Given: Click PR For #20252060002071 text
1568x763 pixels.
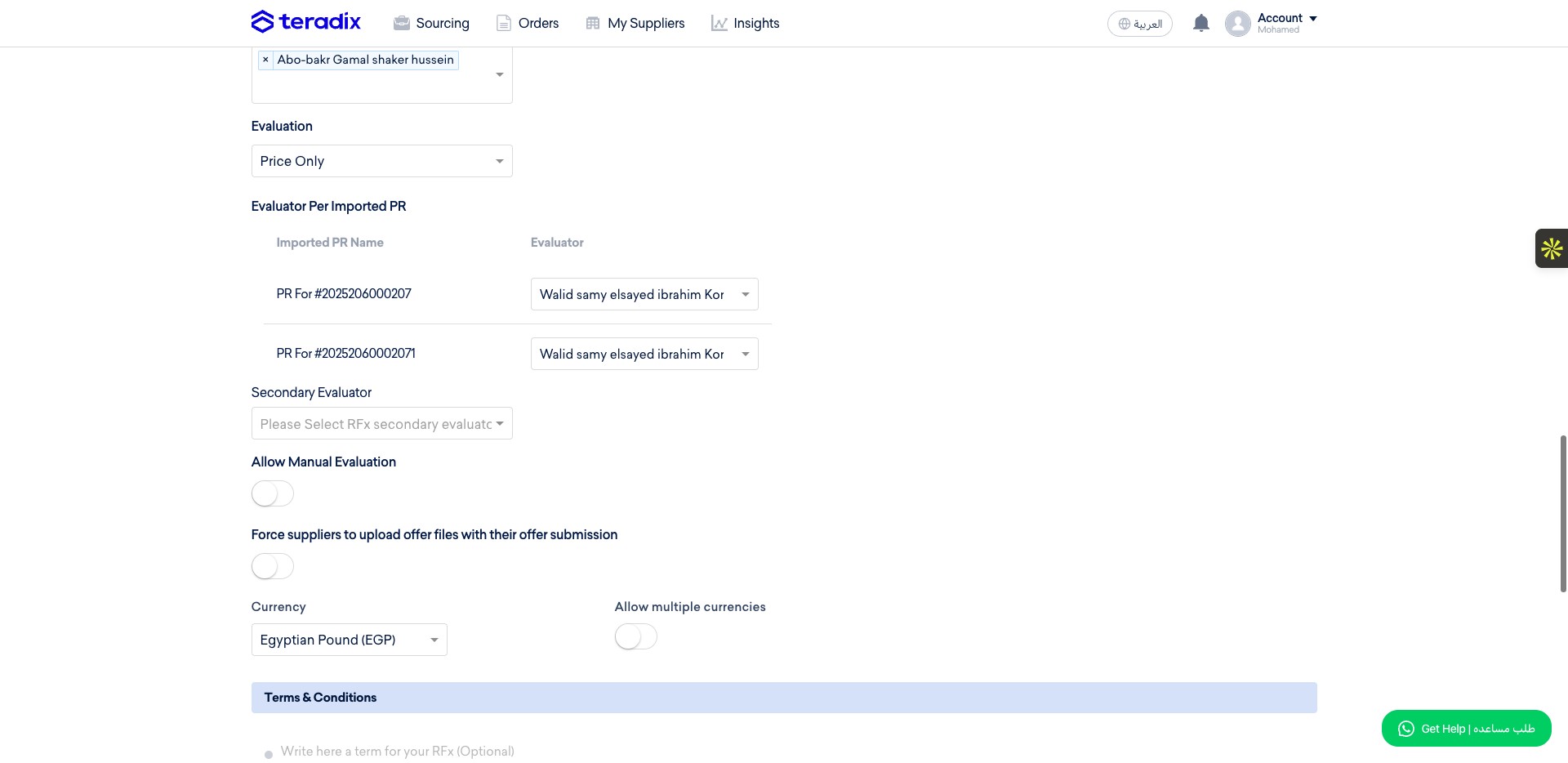Looking at the screenshot, I should click(345, 353).
